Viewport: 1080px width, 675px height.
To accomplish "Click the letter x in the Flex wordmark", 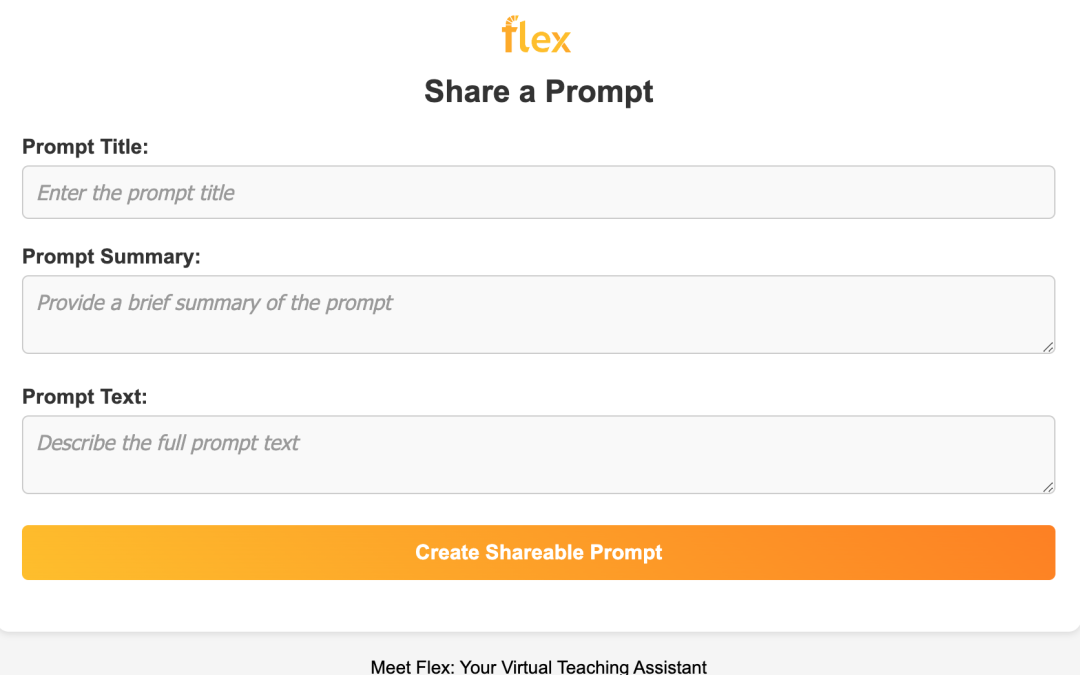I will (x=562, y=40).
